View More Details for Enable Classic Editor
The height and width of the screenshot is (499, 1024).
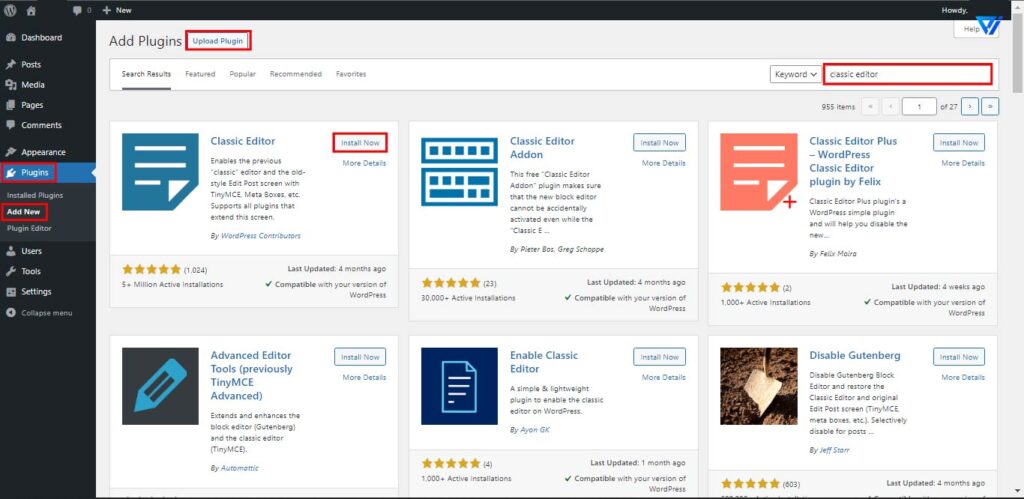(664, 378)
